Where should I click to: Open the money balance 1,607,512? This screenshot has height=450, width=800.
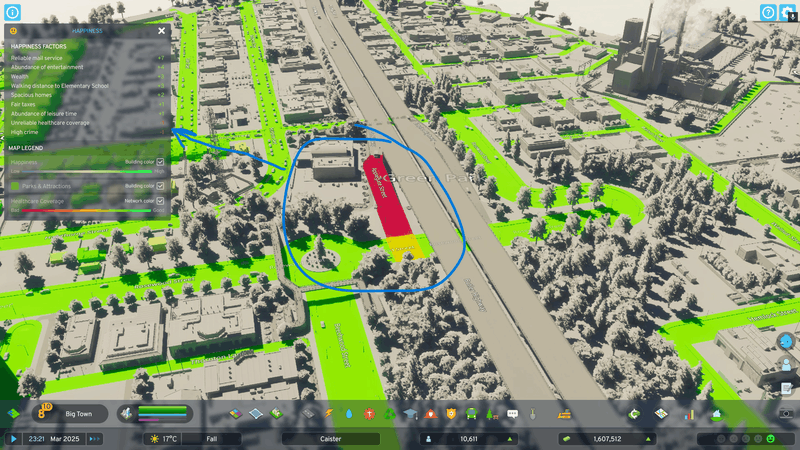click(607, 439)
